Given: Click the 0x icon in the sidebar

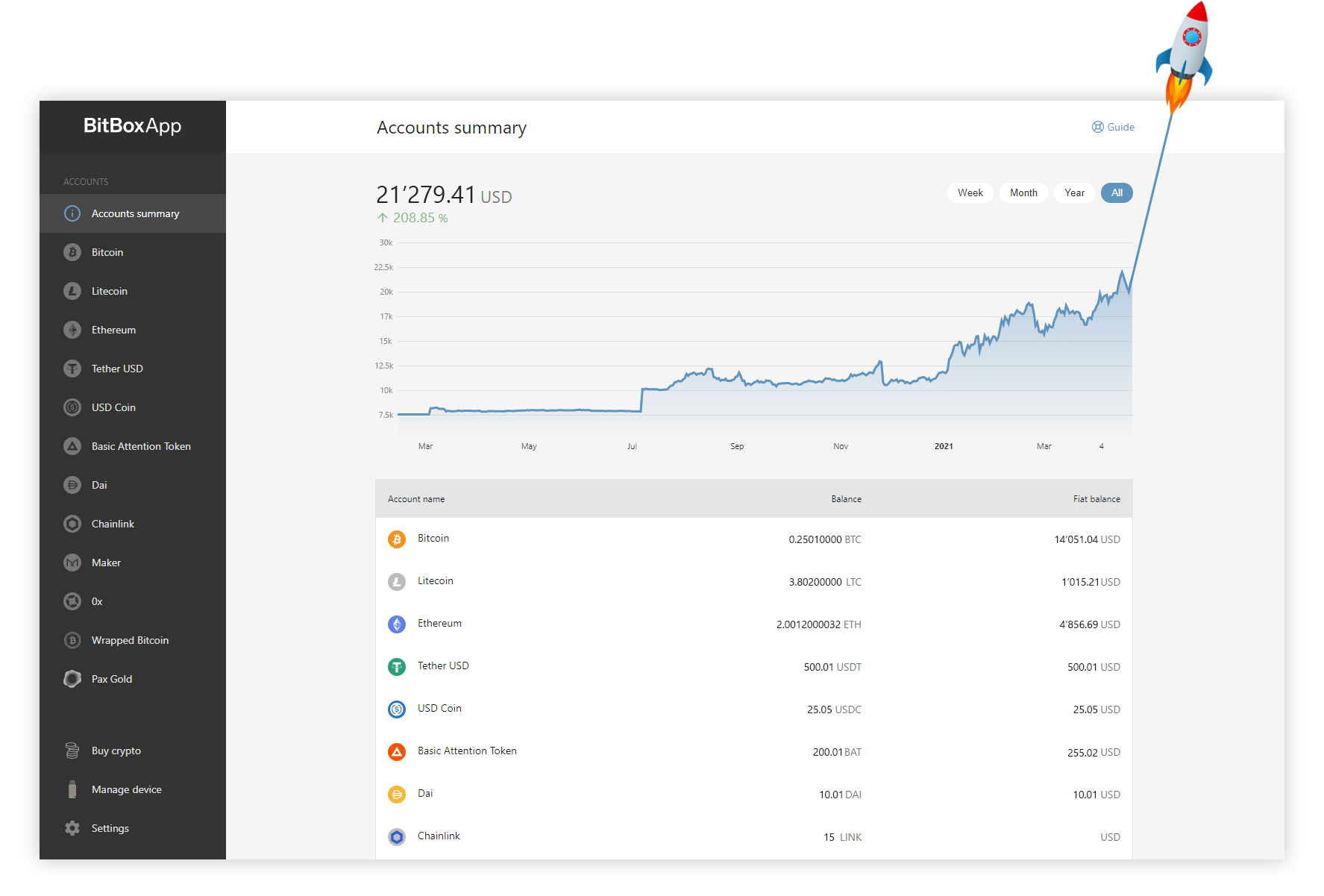Looking at the screenshot, I should (x=72, y=601).
